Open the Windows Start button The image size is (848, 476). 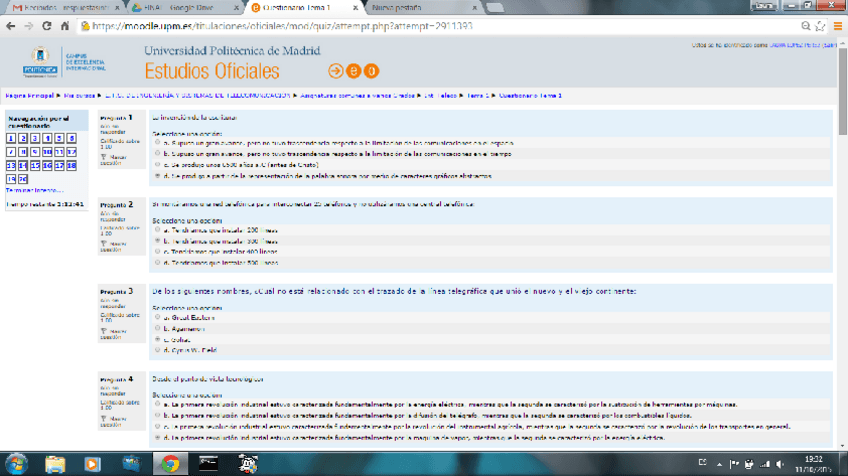pos(17,464)
